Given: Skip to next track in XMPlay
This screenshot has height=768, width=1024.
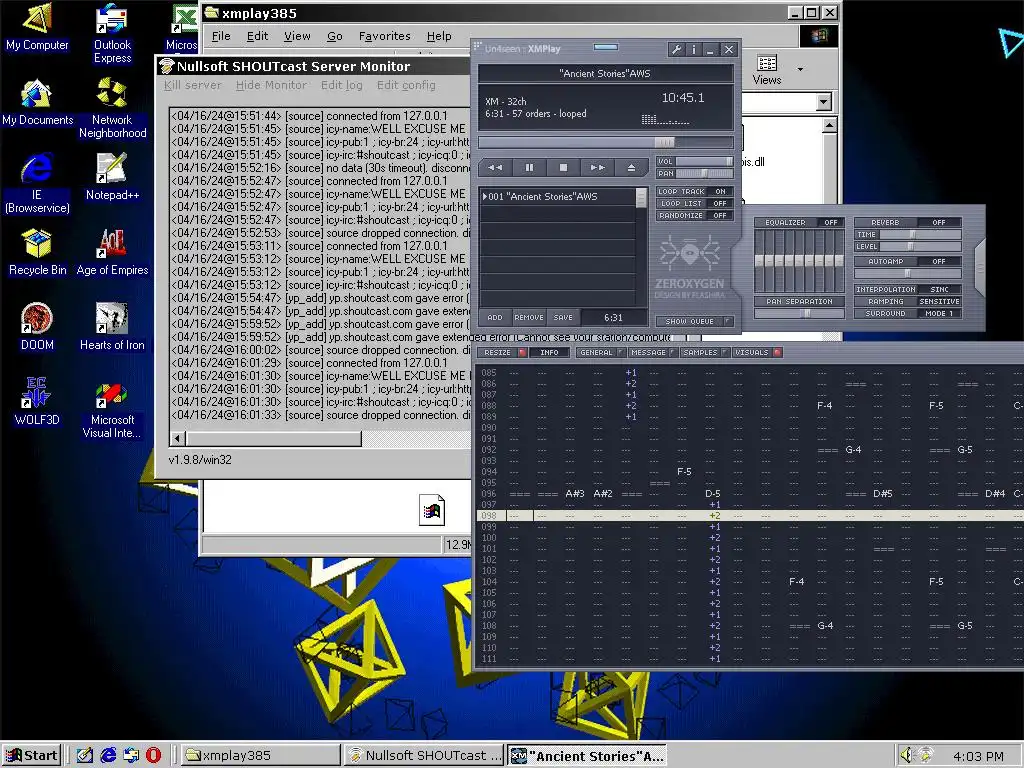Looking at the screenshot, I should (597, 168).
